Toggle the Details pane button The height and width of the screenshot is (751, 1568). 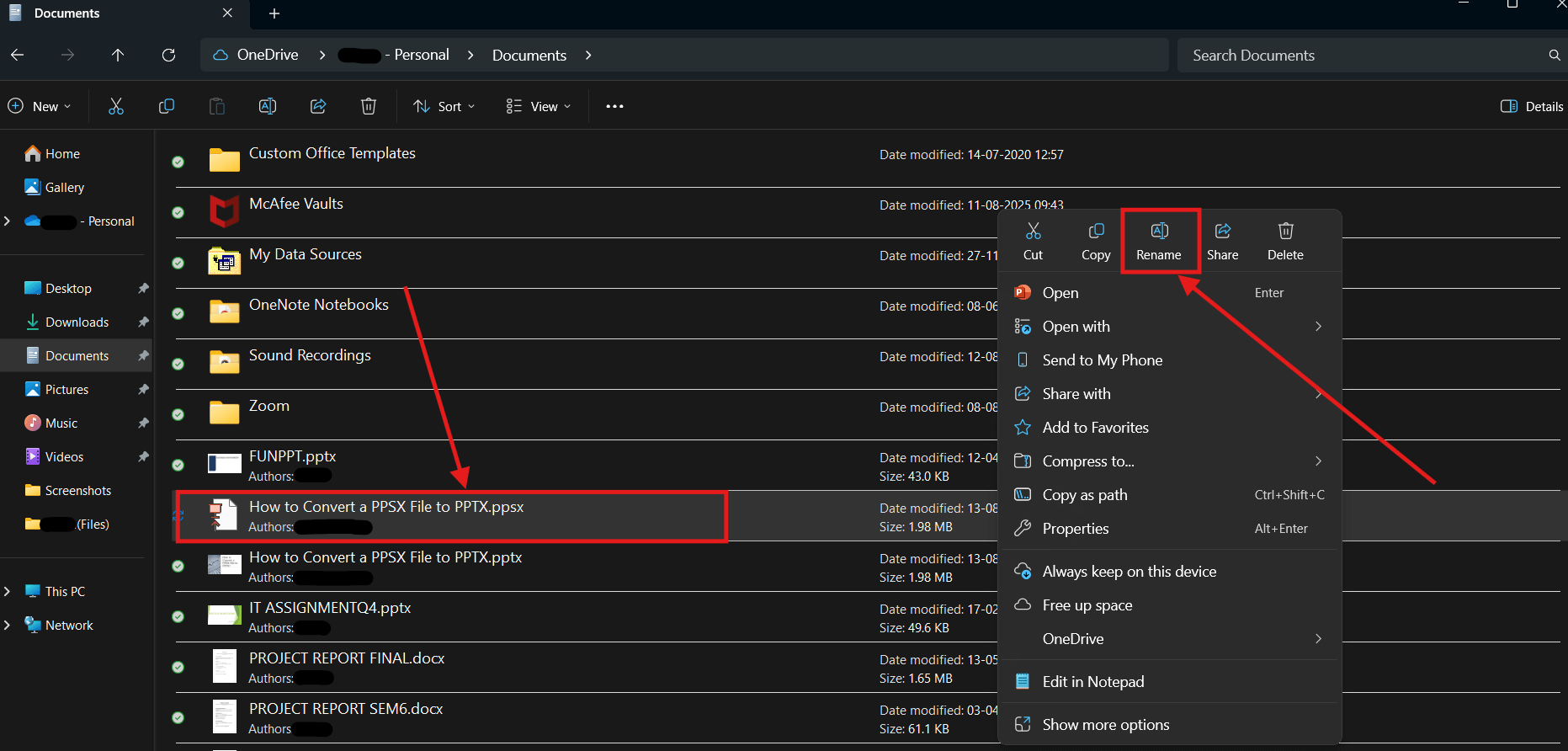tap(1532, 106)
